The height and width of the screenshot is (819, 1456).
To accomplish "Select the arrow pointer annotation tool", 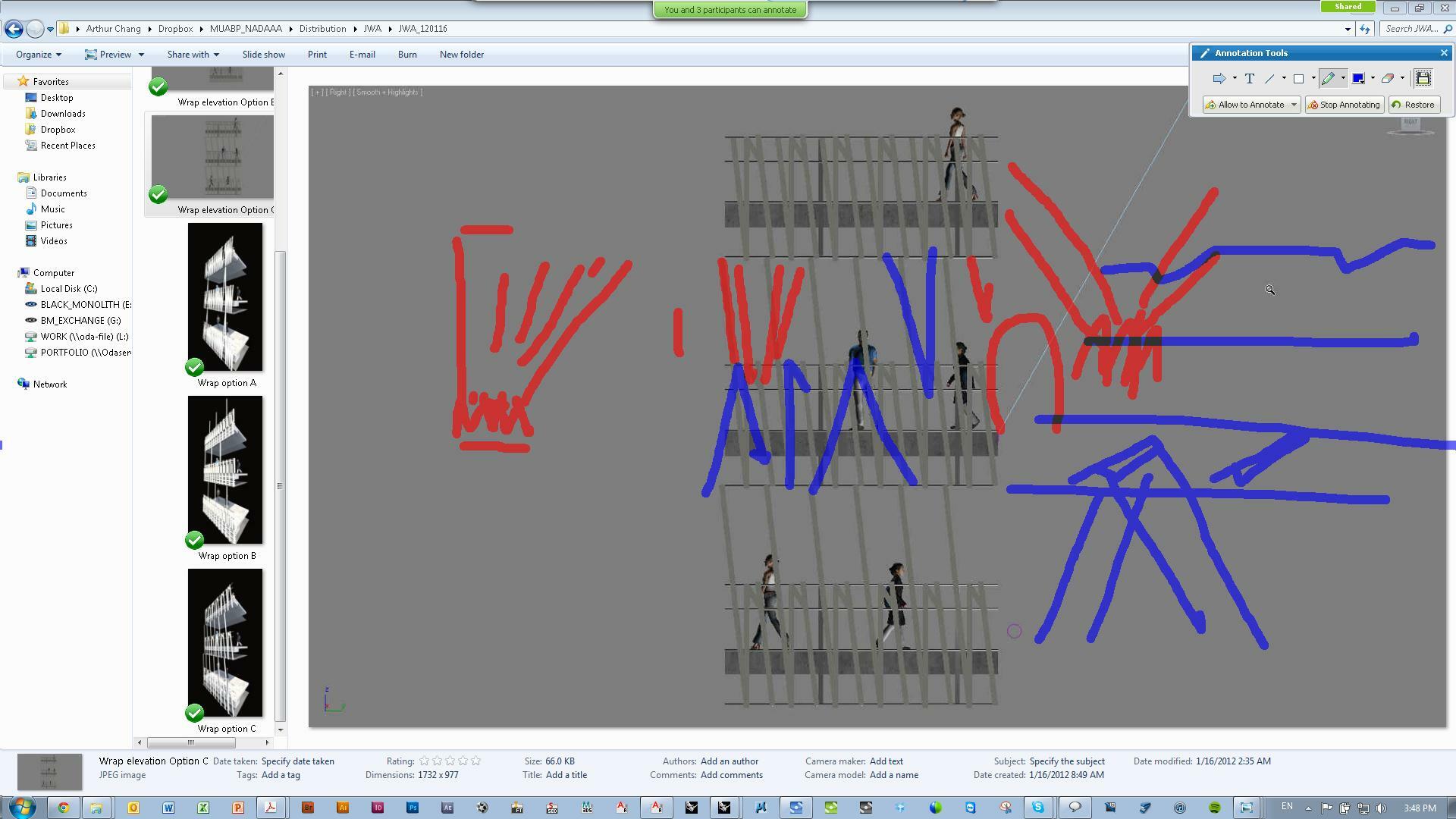I will pyautogui.click(x=1219, y=78).
